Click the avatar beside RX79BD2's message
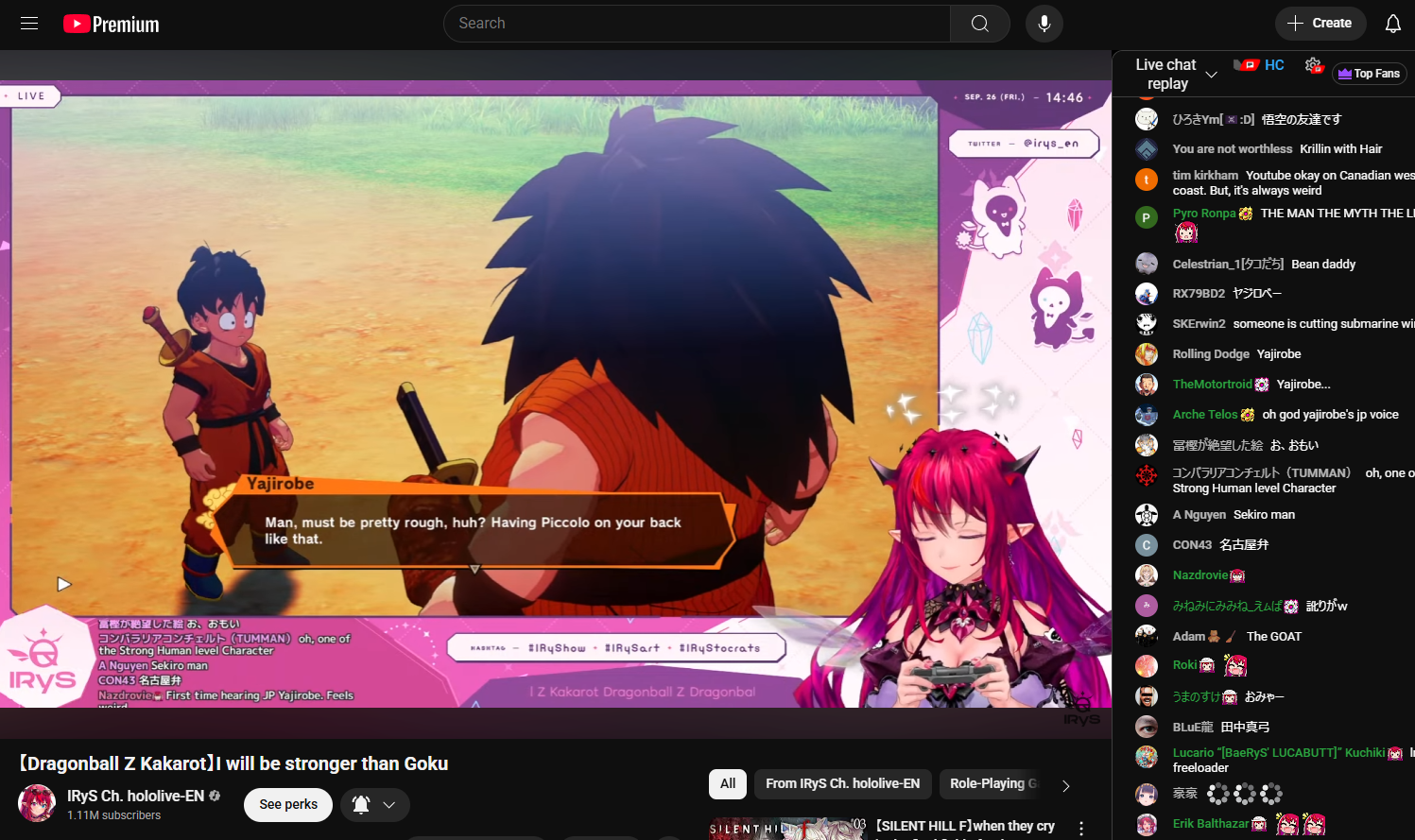 tap(1147, 294)
